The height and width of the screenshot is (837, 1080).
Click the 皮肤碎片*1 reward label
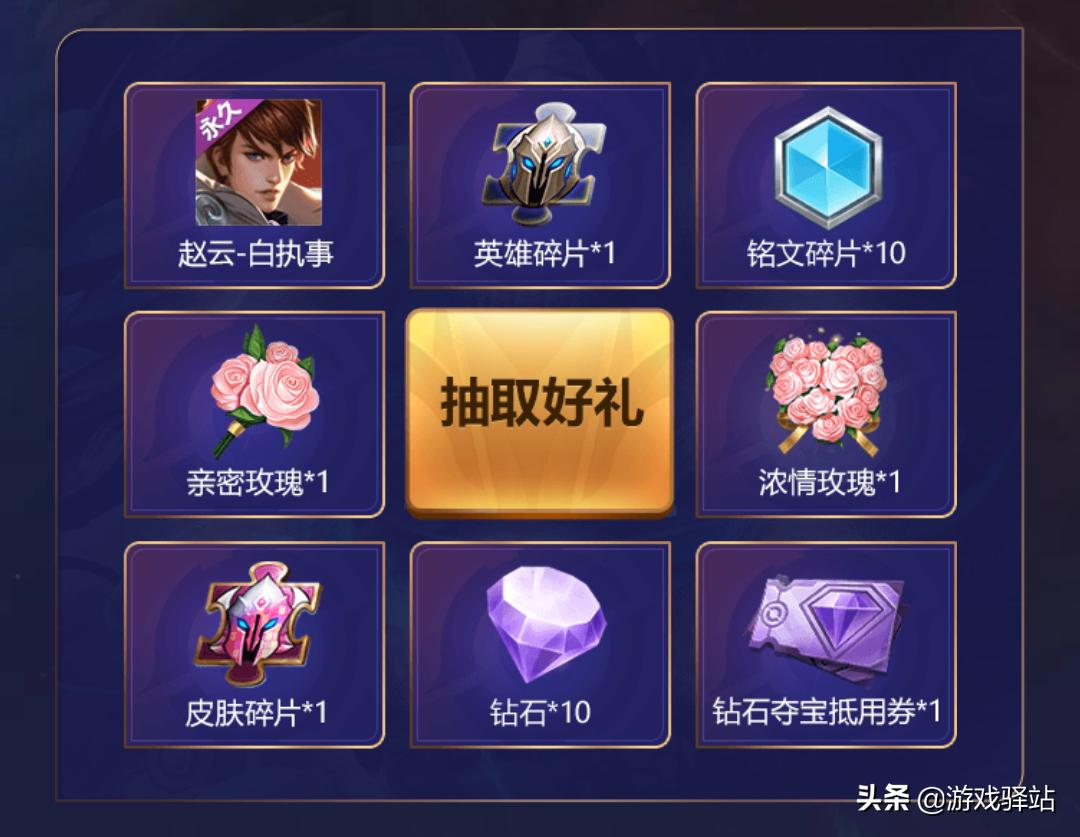[256, 712]
